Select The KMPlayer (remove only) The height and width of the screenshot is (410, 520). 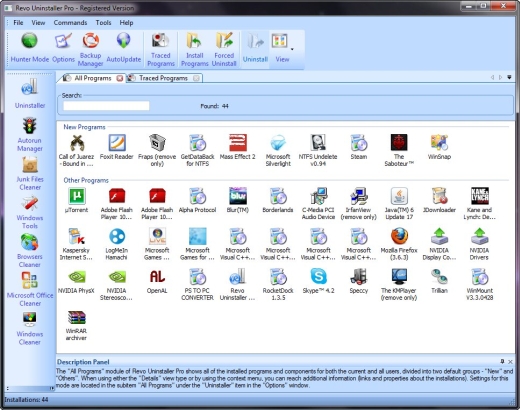[399, 285]
